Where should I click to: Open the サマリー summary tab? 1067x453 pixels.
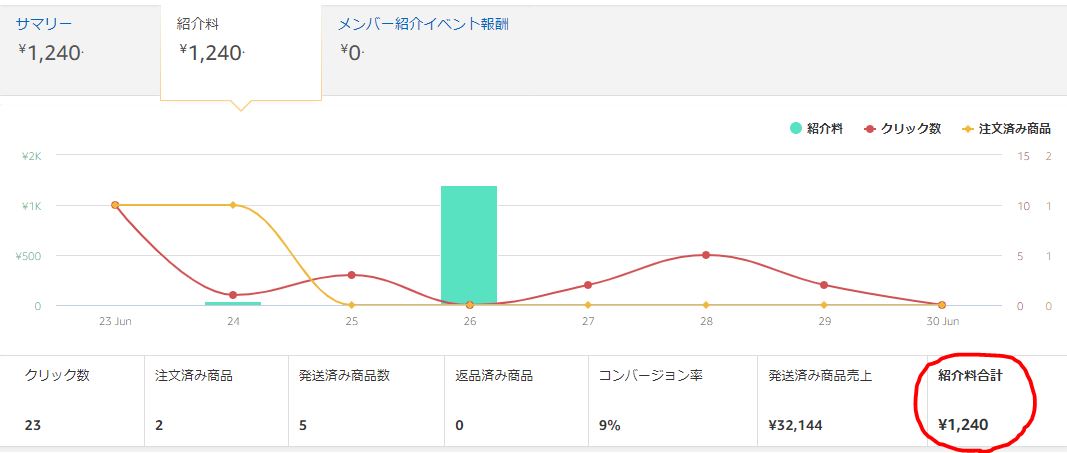(44, 23)
